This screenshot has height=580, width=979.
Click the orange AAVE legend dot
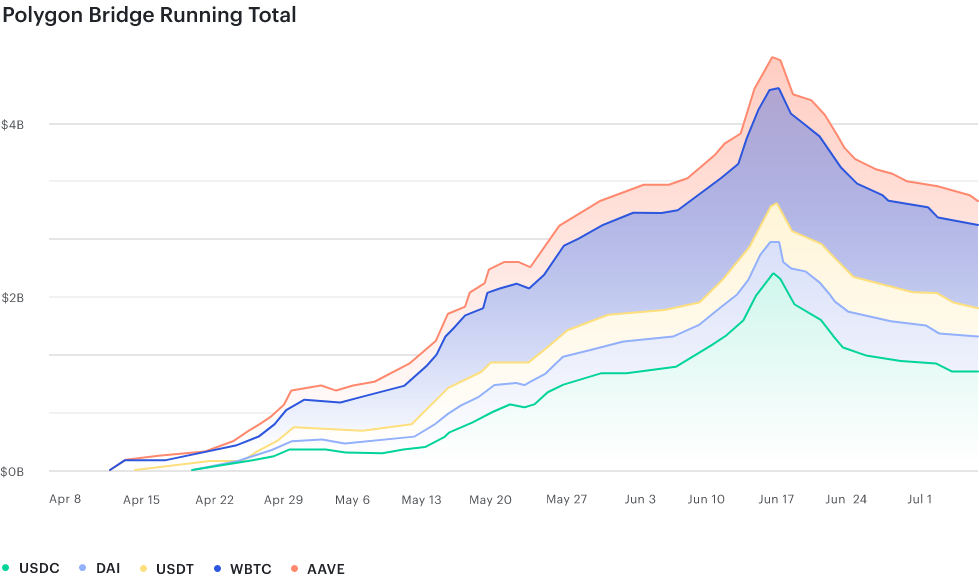pos(295,569)
